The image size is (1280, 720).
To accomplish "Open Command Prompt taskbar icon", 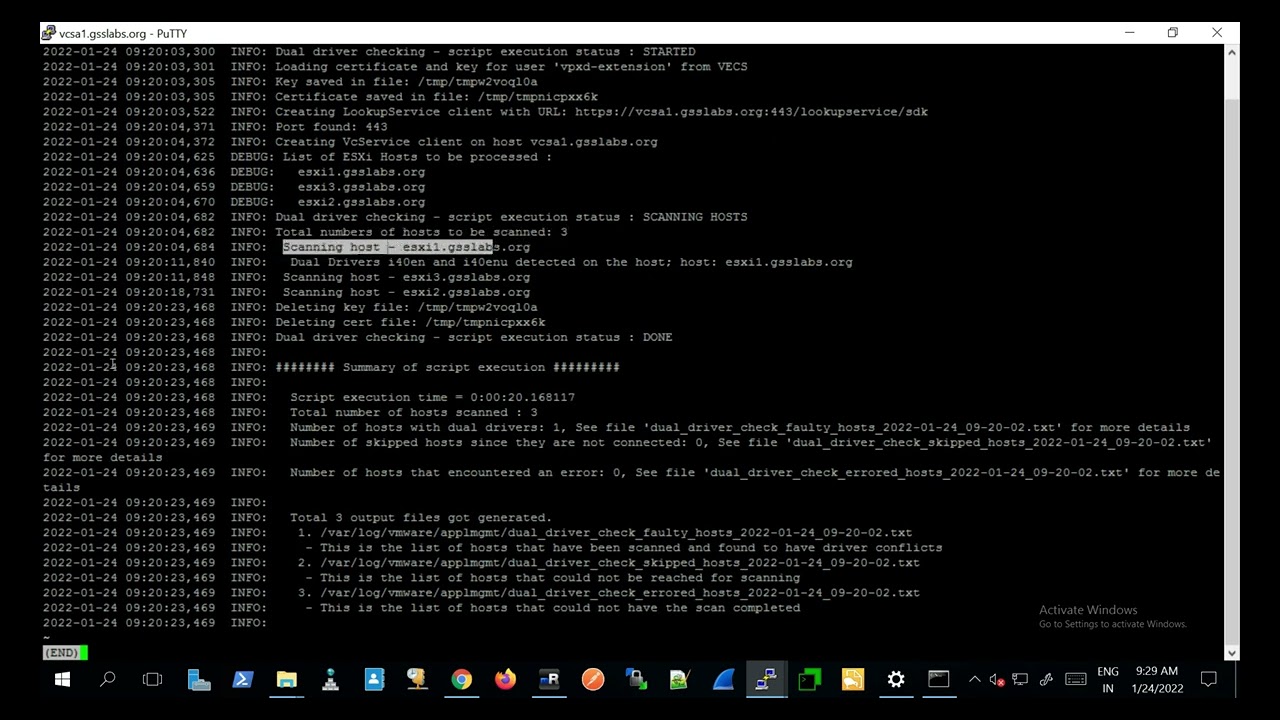I will pos(938,680).
